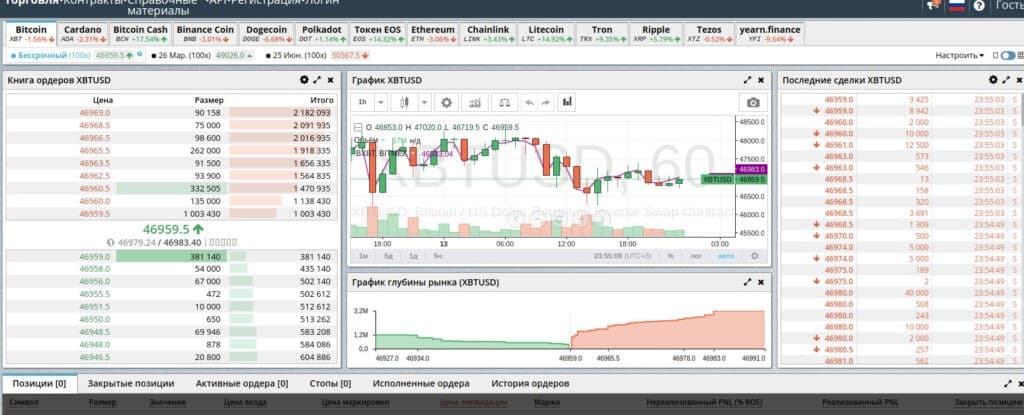Open the recent trades panel settings gear
The image size is (1024, 415).
(992, 79)
